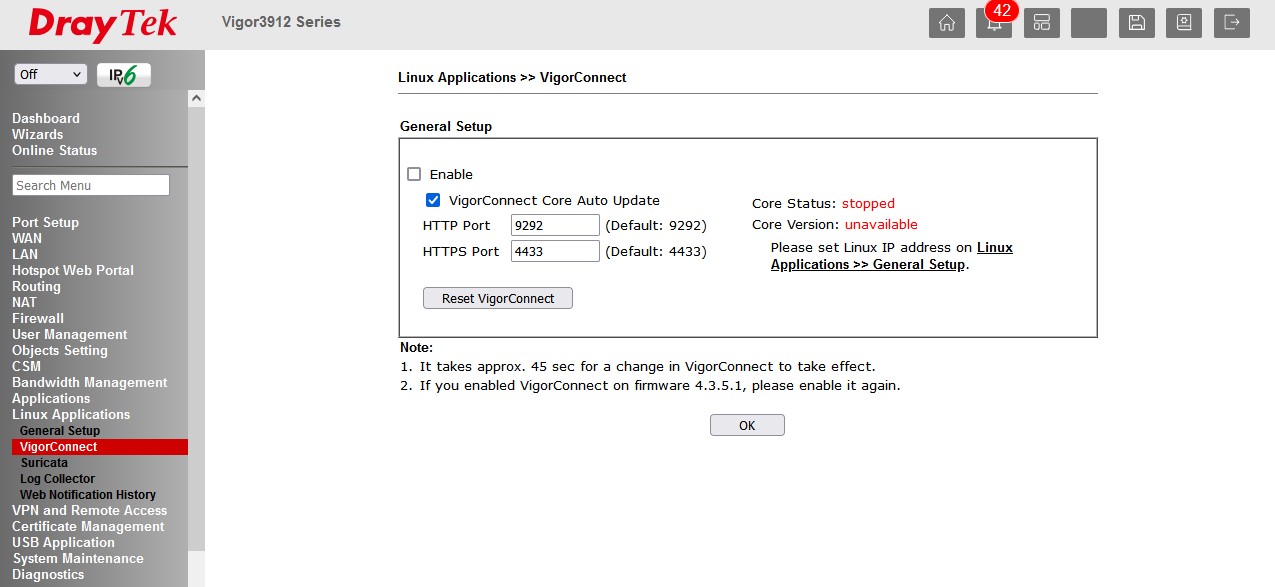Expand VPN and Remote Access menu
Image resolution: width=1275 pixels, height=587 pixels.
click(89, 510)
